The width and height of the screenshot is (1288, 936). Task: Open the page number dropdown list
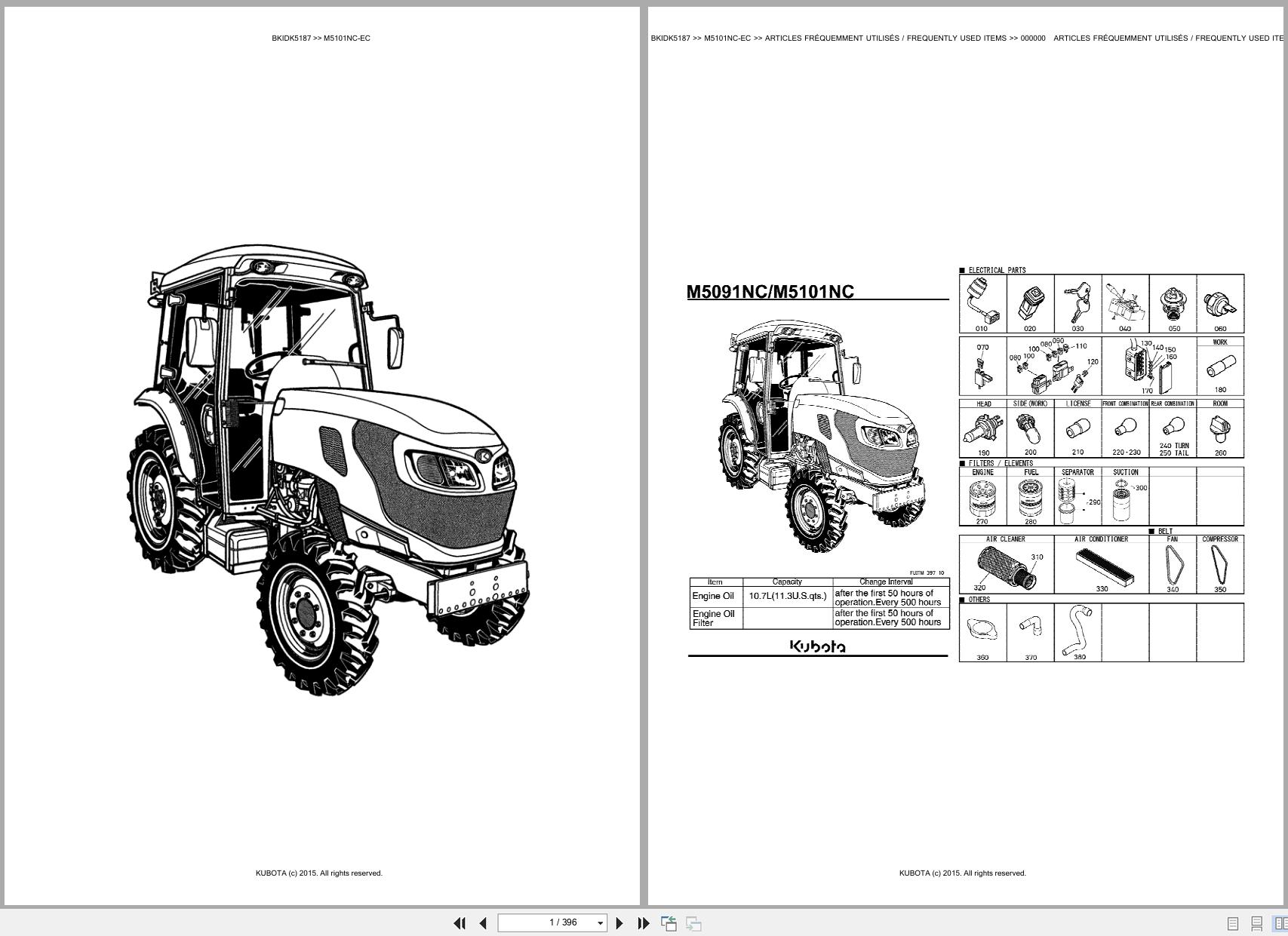[600, 922]
